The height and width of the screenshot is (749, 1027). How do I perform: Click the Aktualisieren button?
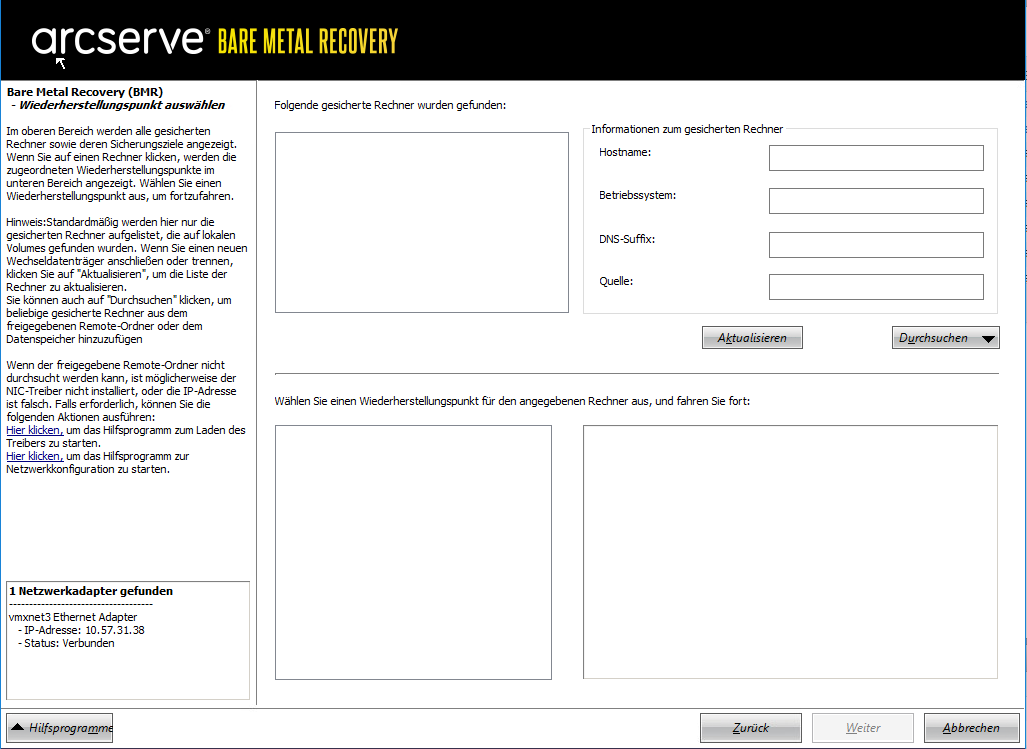[x=752, y=338]
